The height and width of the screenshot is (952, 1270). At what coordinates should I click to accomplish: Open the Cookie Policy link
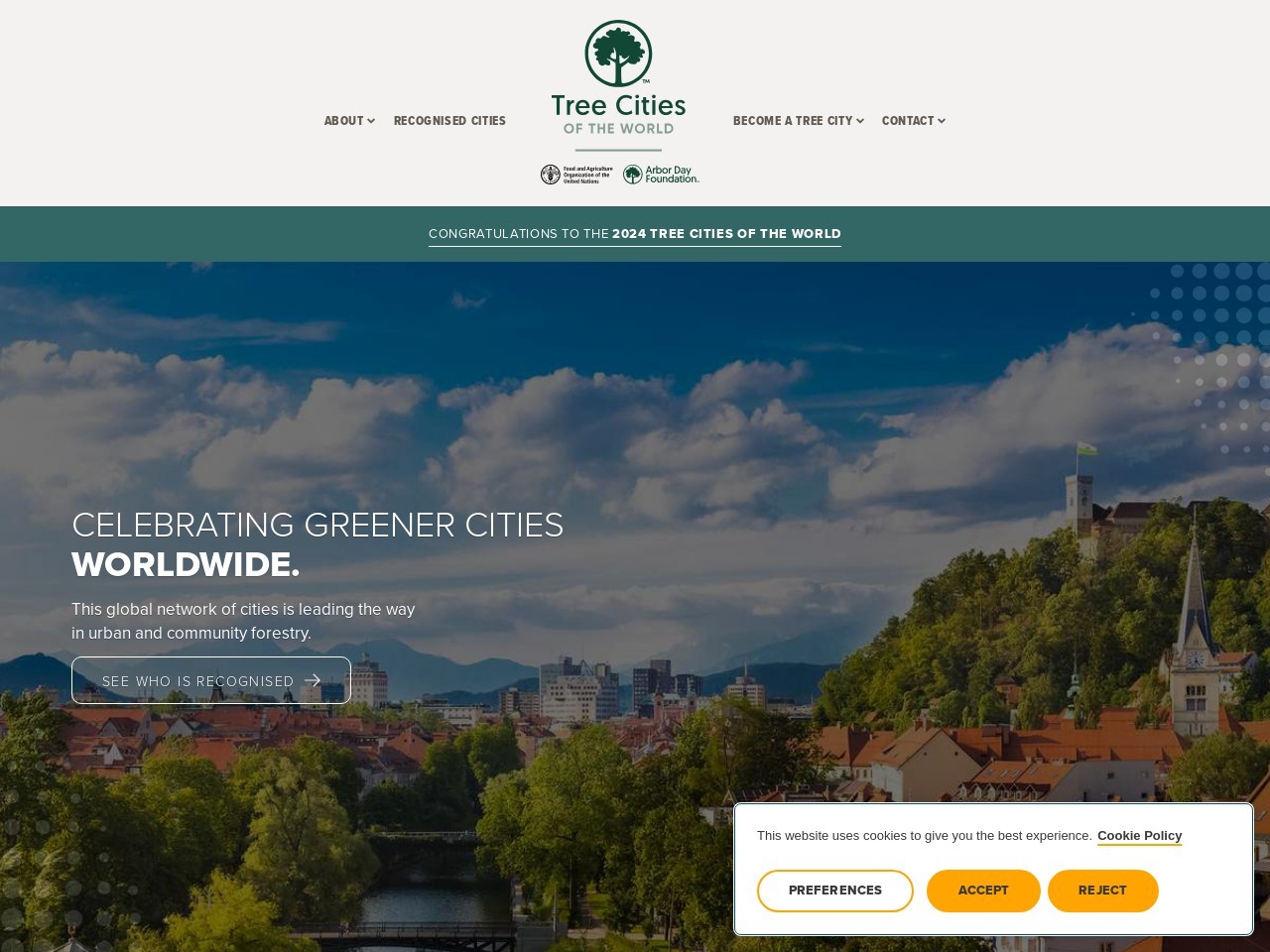coord(1139,836)
